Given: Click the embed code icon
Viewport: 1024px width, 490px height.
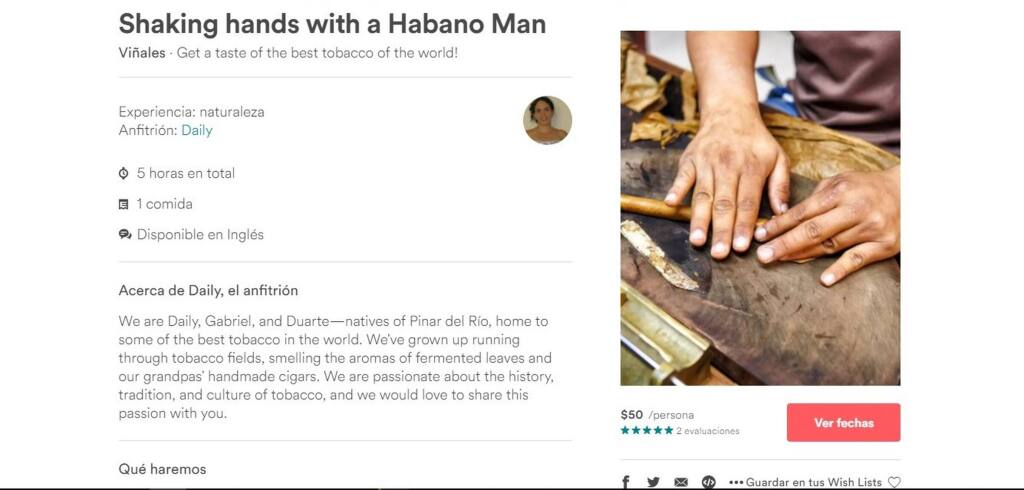Looking at the screenshot, I should pyautogui.click(x=708, y=482).
